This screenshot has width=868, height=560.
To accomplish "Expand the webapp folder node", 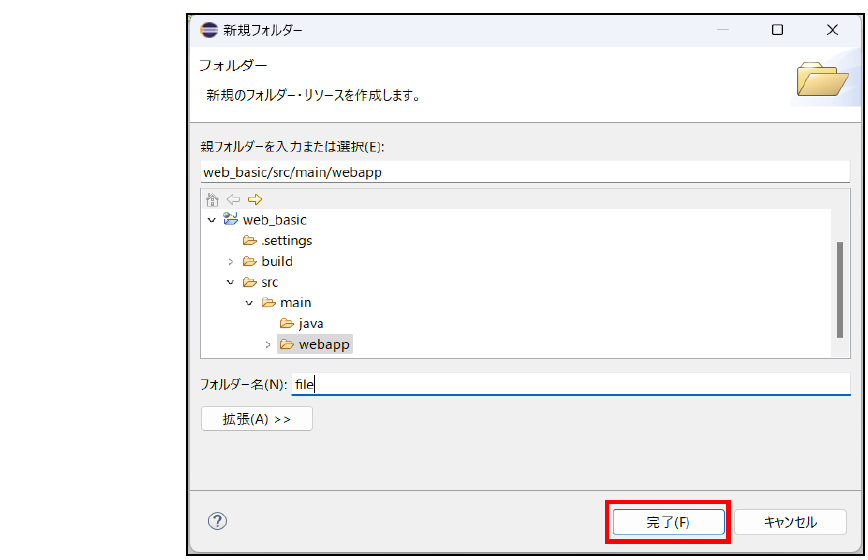I will [268, 345].
